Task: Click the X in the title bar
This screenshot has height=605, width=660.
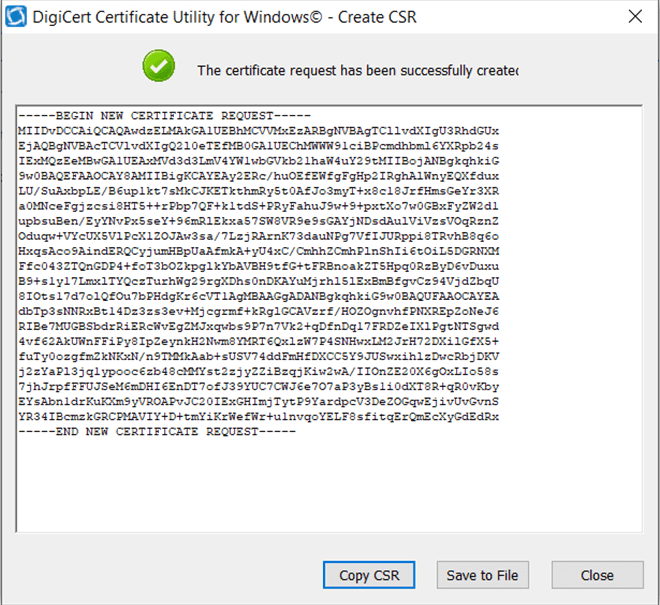Action: click(635, 17)
